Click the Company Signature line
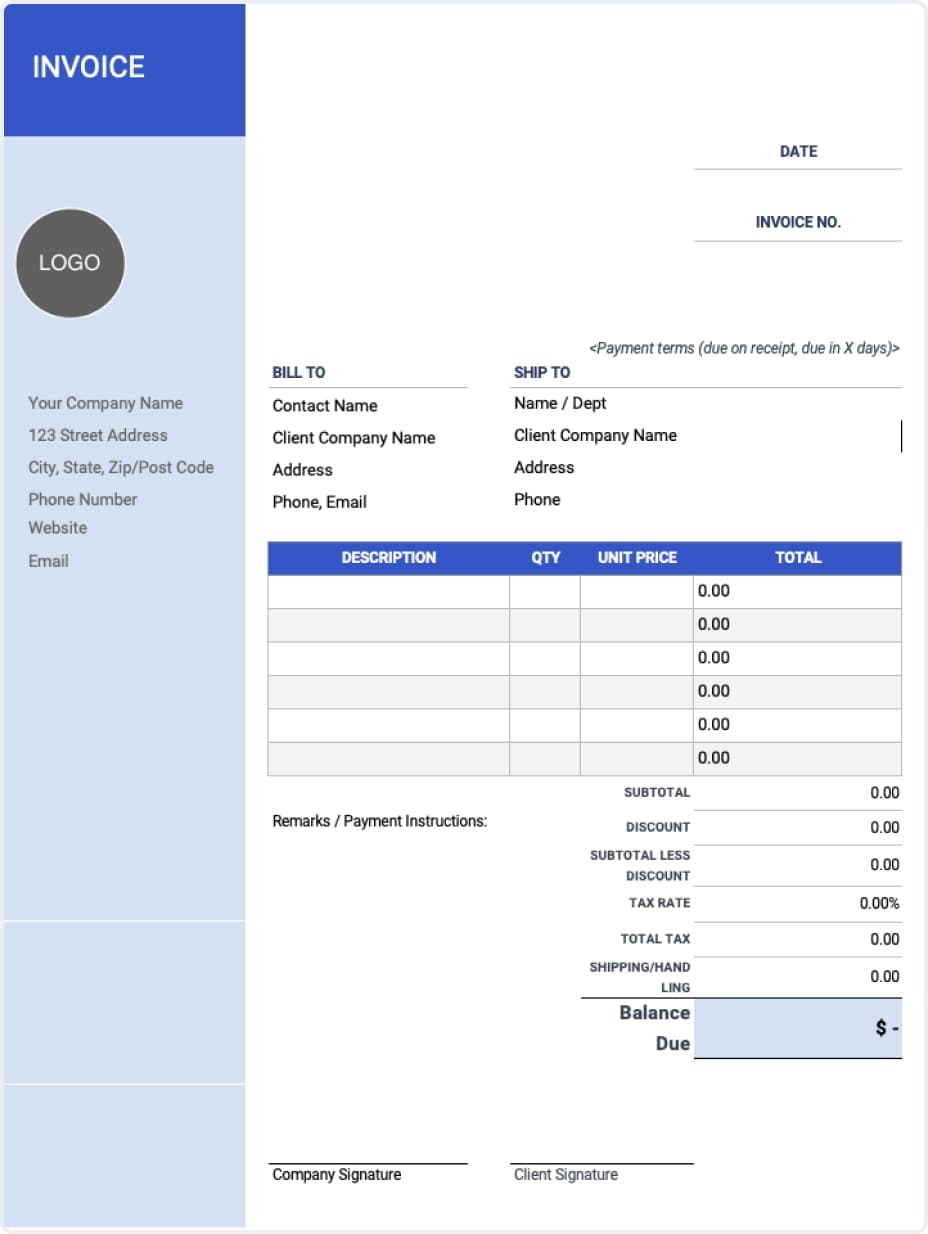The height and width of the screenshot is (1234, 928). (335, 1166)
